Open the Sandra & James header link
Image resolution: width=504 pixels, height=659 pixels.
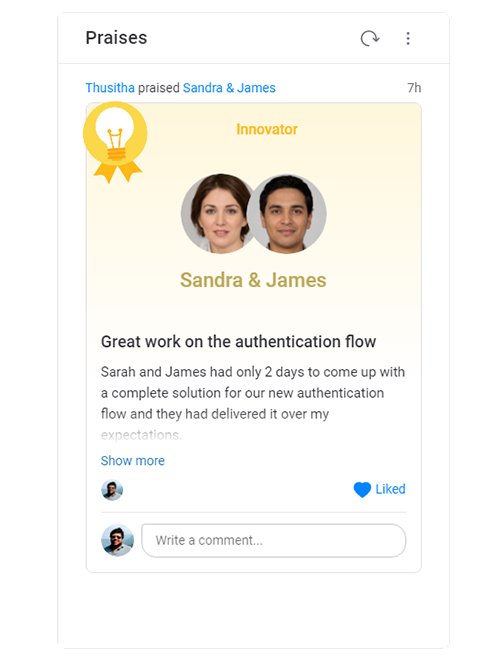pos(229,88)
